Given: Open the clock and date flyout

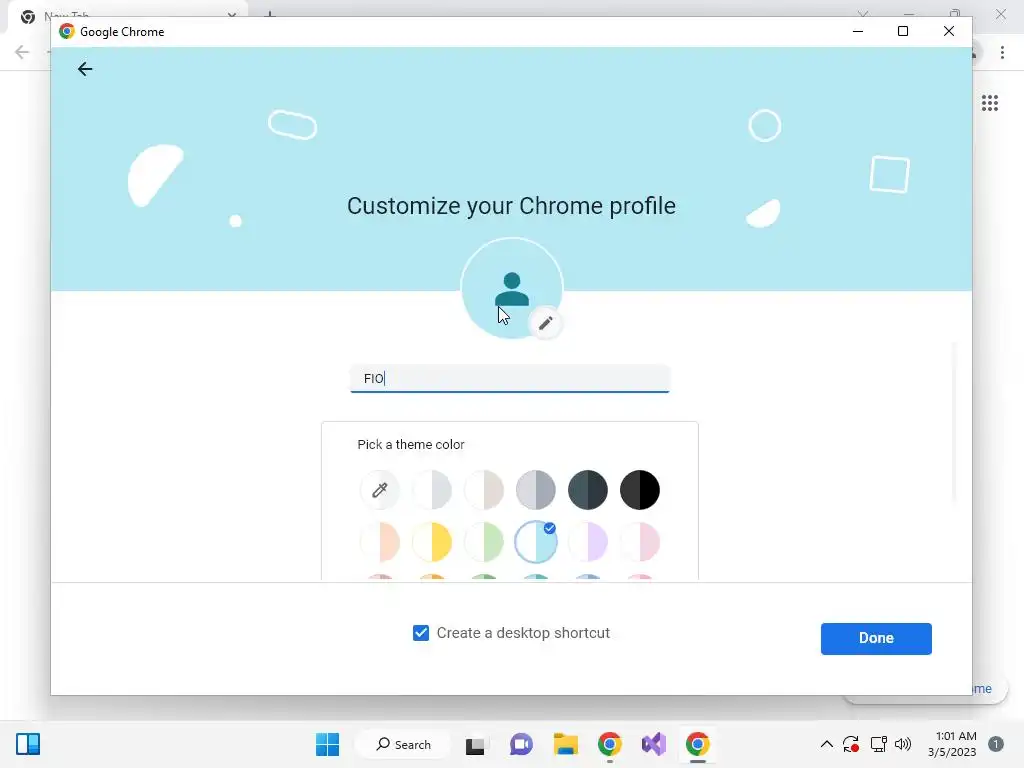Looking at the screenshot, I should click(952, 744).
